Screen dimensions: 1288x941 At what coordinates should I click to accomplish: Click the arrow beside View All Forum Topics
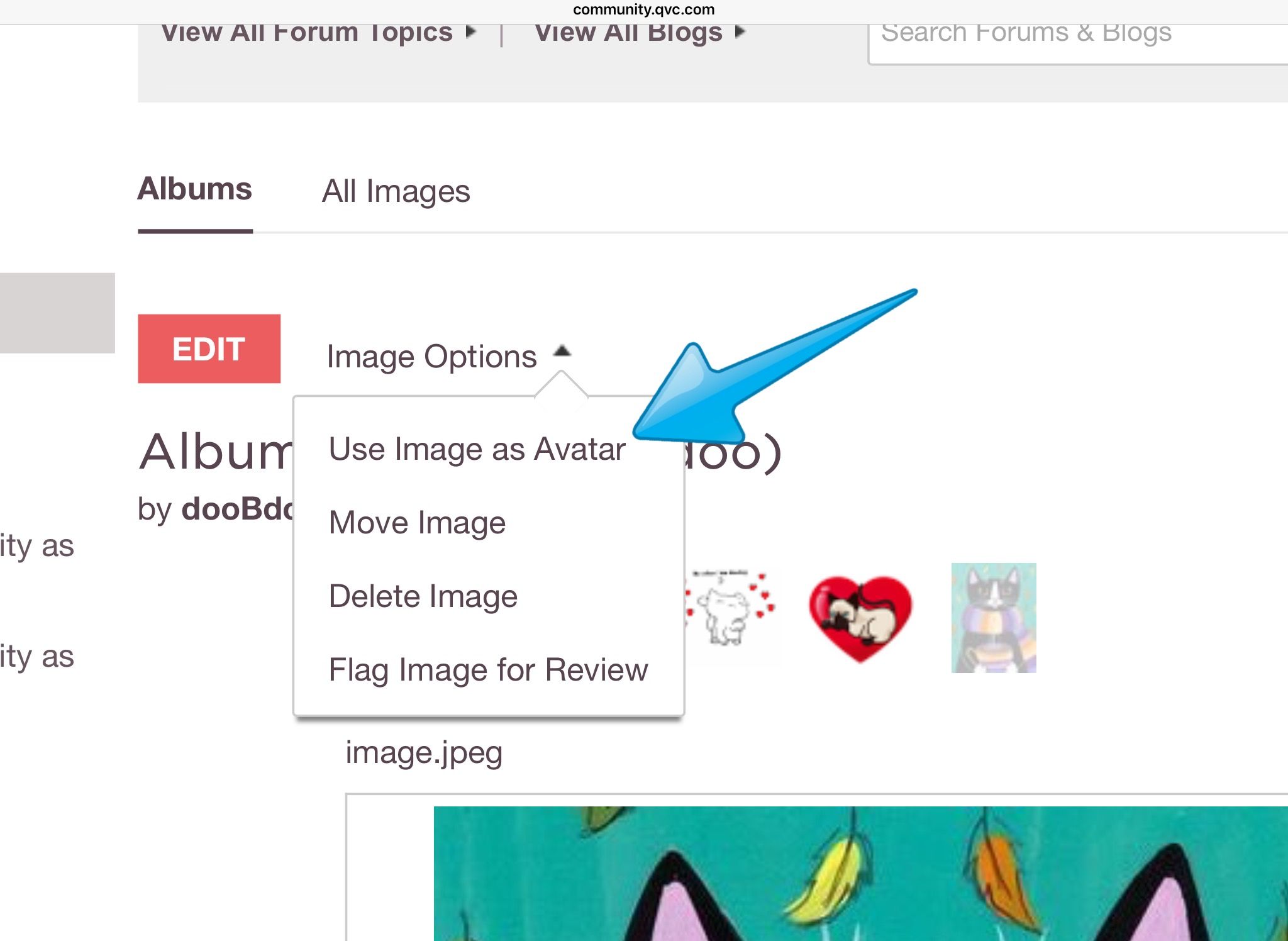click(x=470, y=32)
